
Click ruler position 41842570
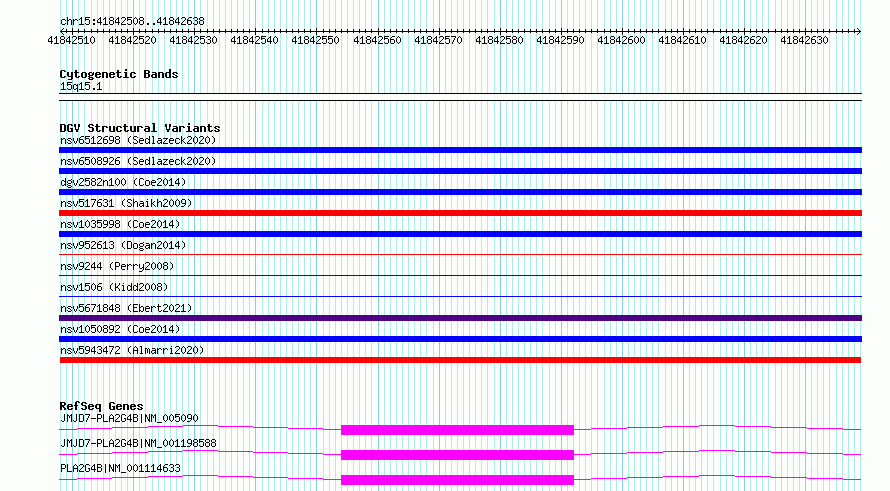pos(438,40)
